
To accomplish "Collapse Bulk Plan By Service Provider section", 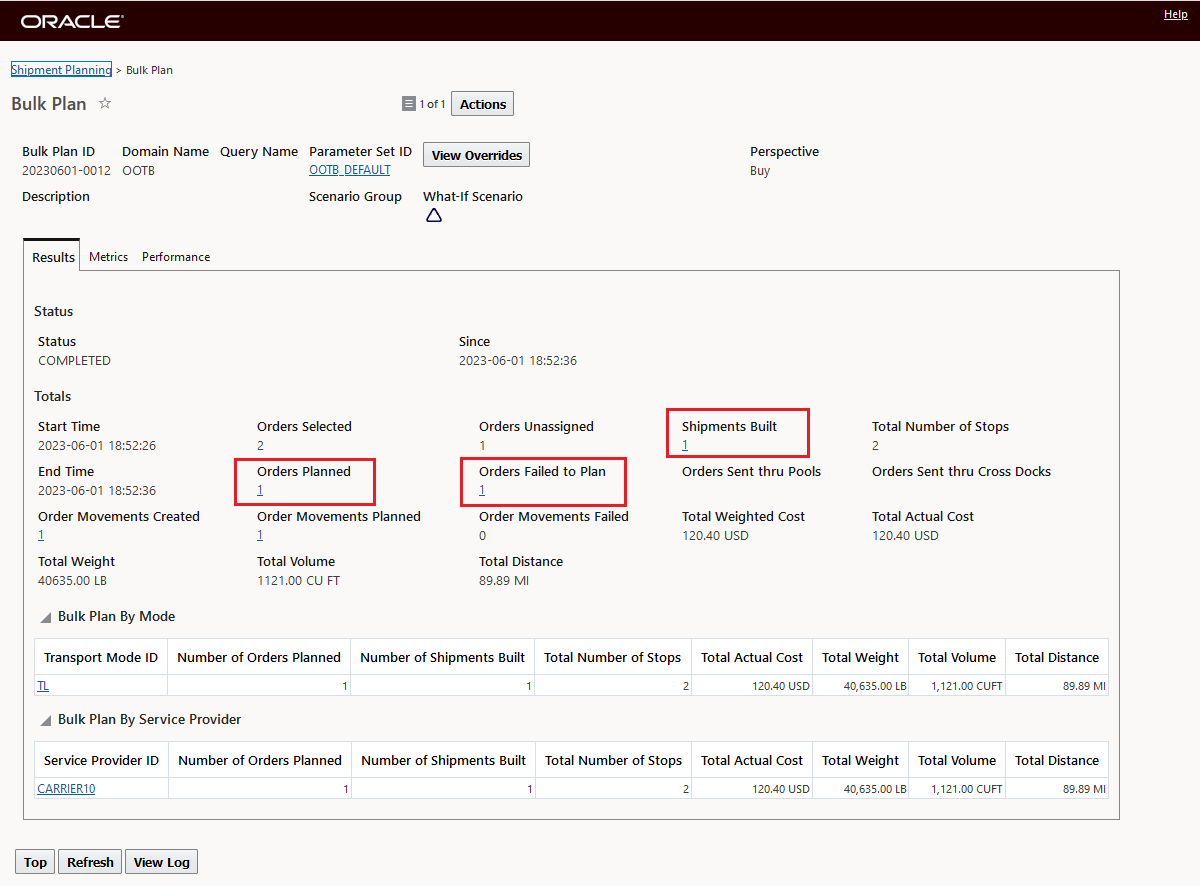I will (x=45, y=720).
